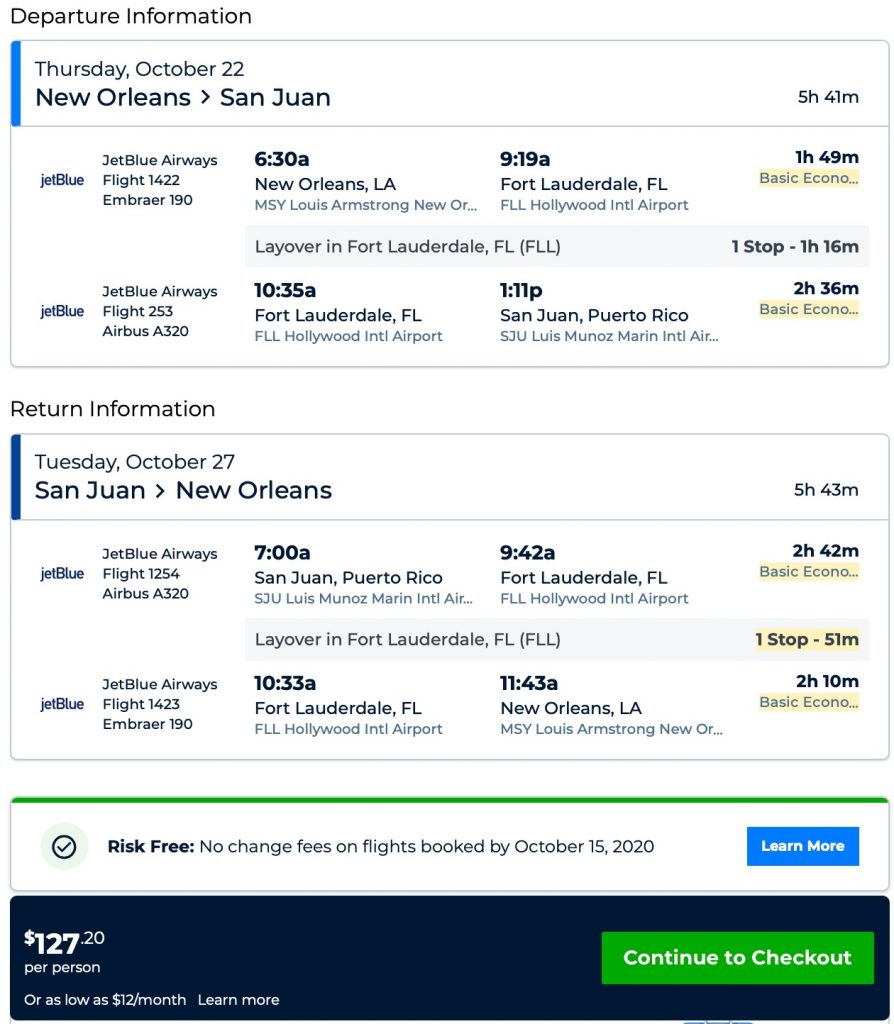Click the Basic Economy label under 2h 10m
894x1024 pixels.
pos(808,702)
